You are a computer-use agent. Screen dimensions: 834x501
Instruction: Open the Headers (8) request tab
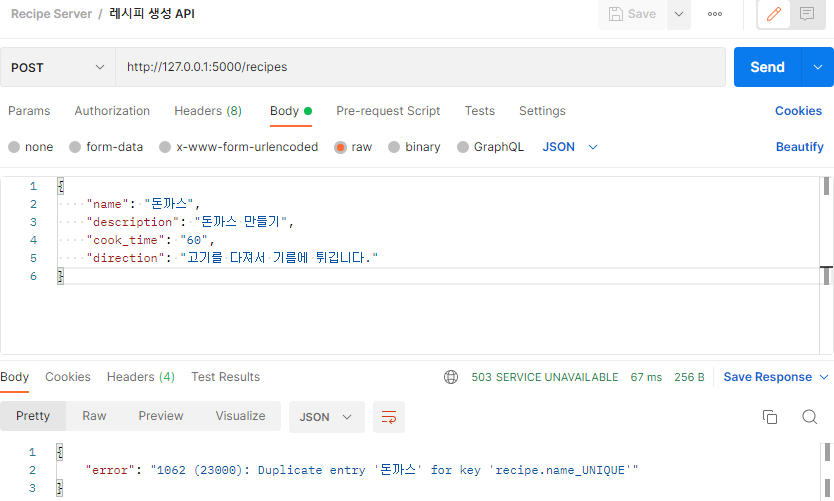click(x=208, y=111)
